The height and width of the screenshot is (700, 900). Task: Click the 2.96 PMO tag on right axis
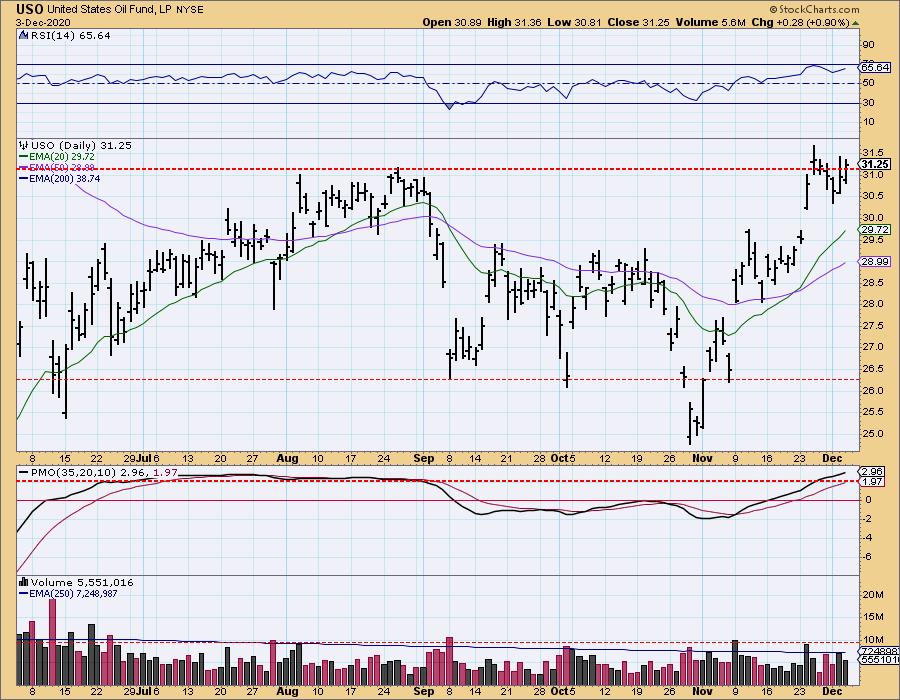(x=872, y=472)
